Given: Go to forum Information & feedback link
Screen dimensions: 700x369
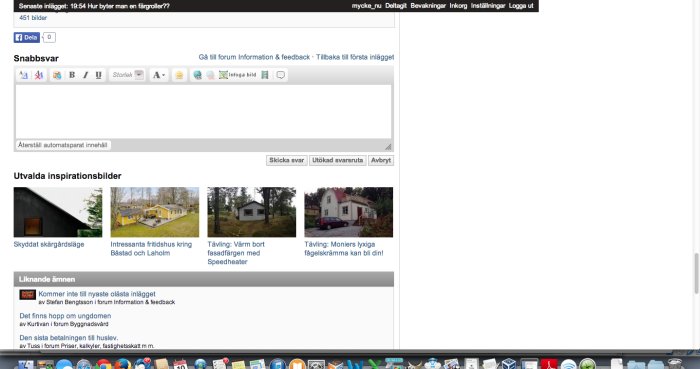Looking at the screenshot, I should pyautogui.click(x=254, y=57).
